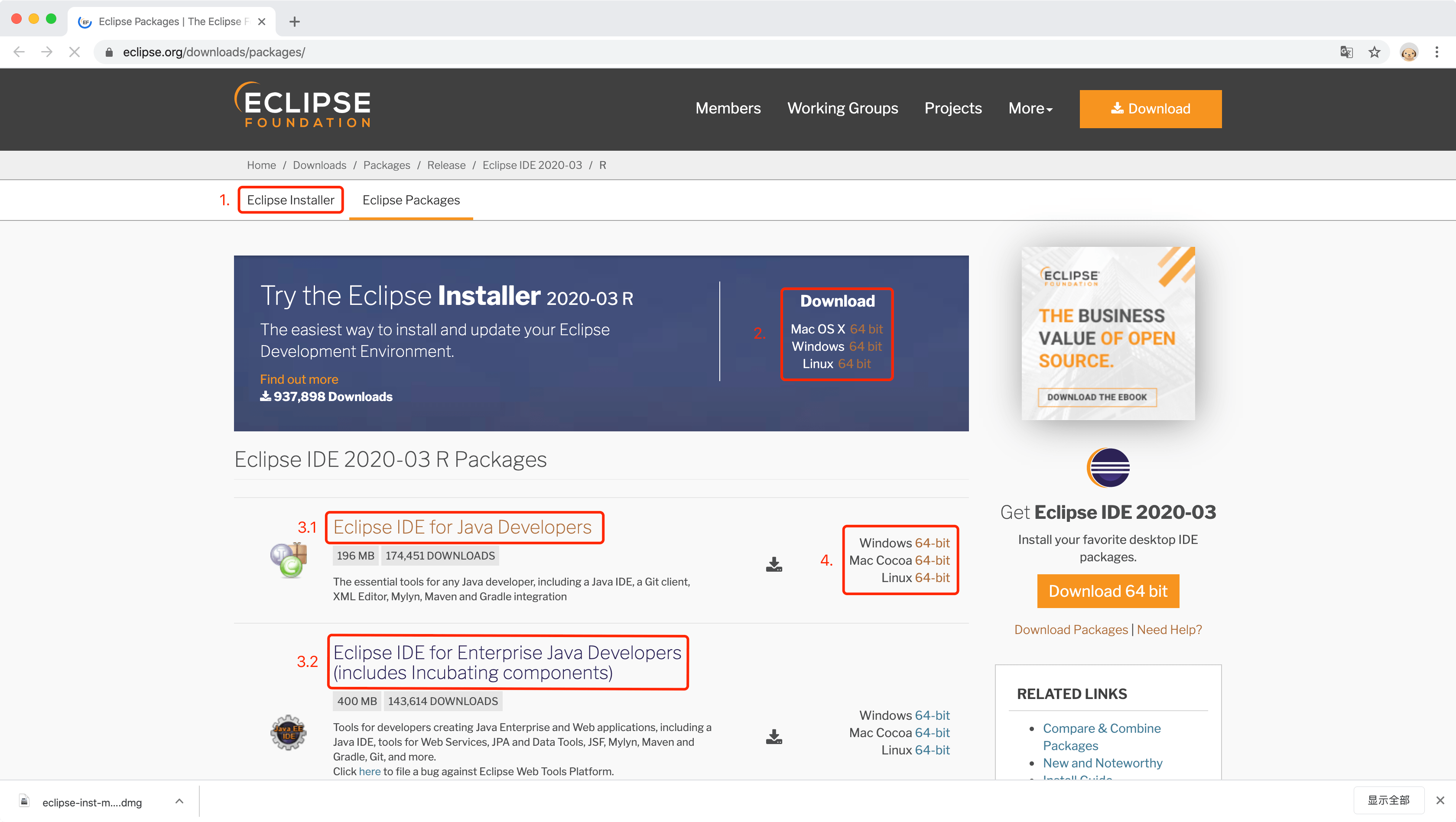Click download icon for Enterprise Java package
Screen dimensions: 1456x822
(774, 736)
